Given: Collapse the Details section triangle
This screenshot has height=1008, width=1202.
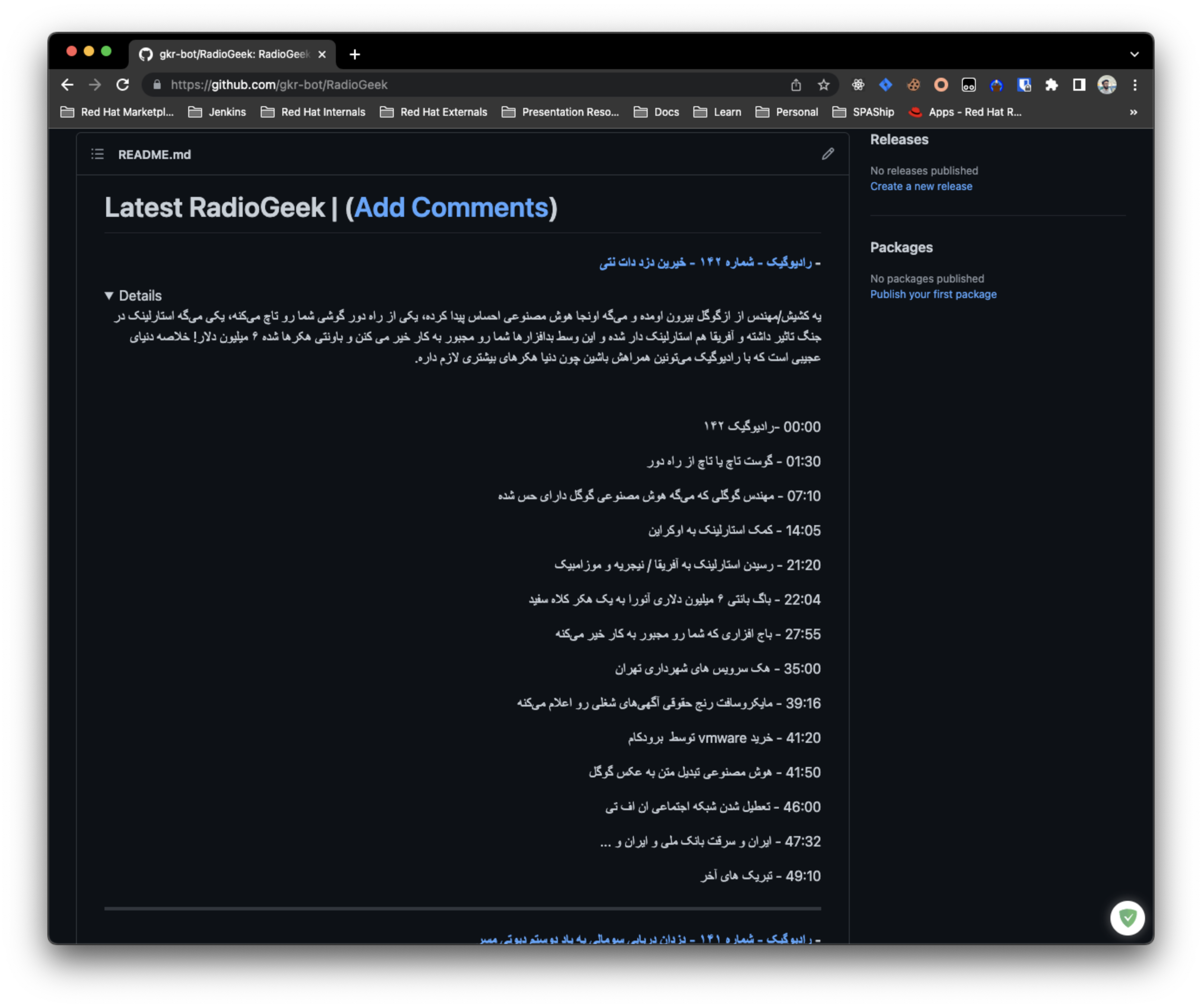Looking at the screenshot, I should (x=109, y=295).
